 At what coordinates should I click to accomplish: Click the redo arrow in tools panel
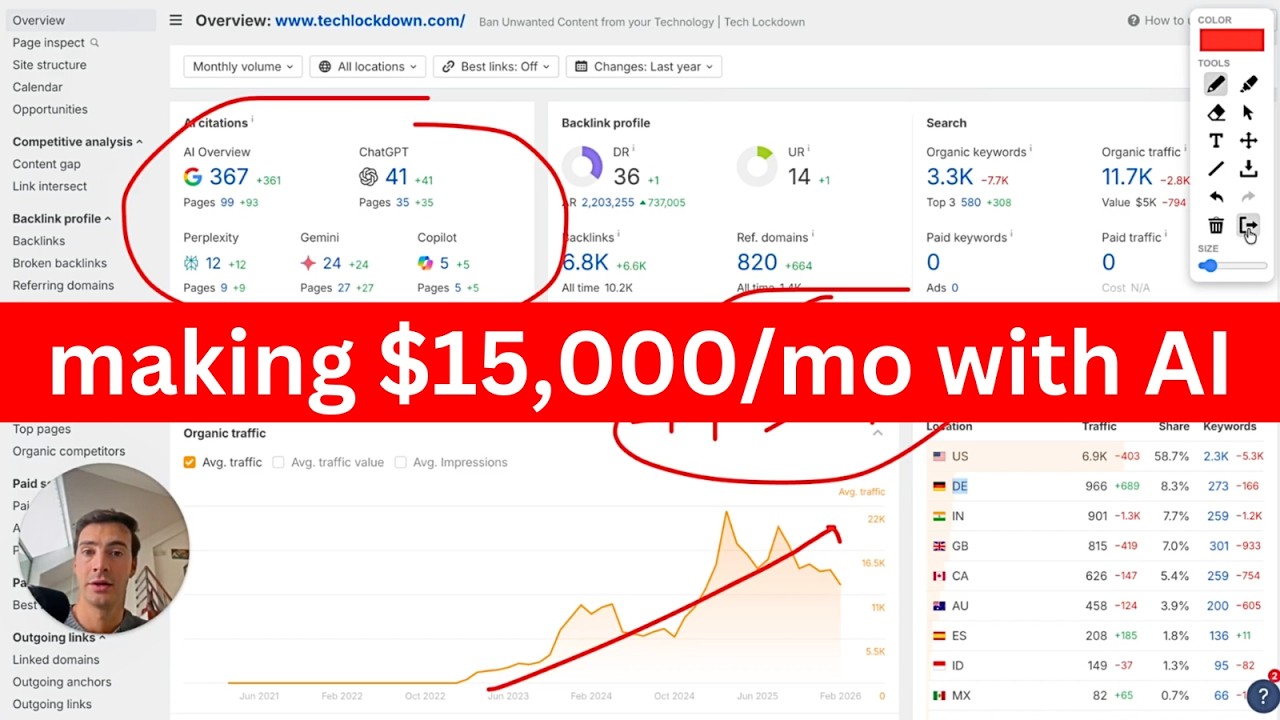[1249, 197]
